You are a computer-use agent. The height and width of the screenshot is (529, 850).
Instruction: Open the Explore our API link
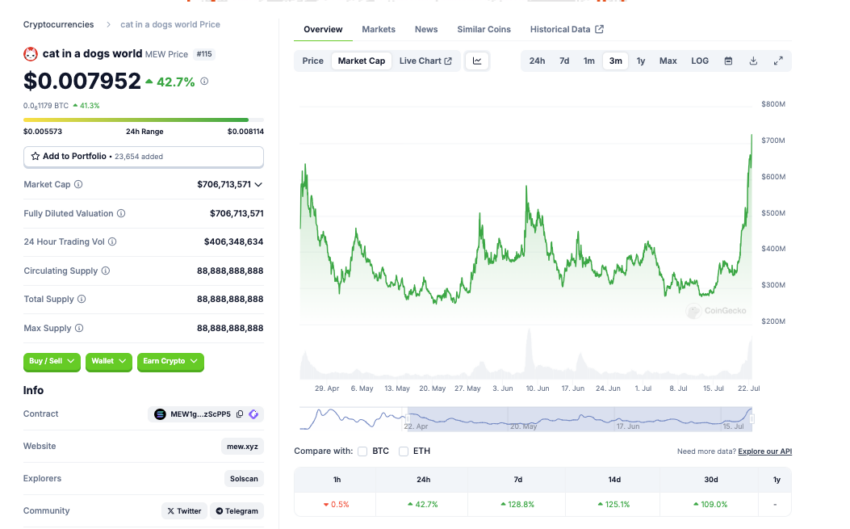click(x=765, y=451)
